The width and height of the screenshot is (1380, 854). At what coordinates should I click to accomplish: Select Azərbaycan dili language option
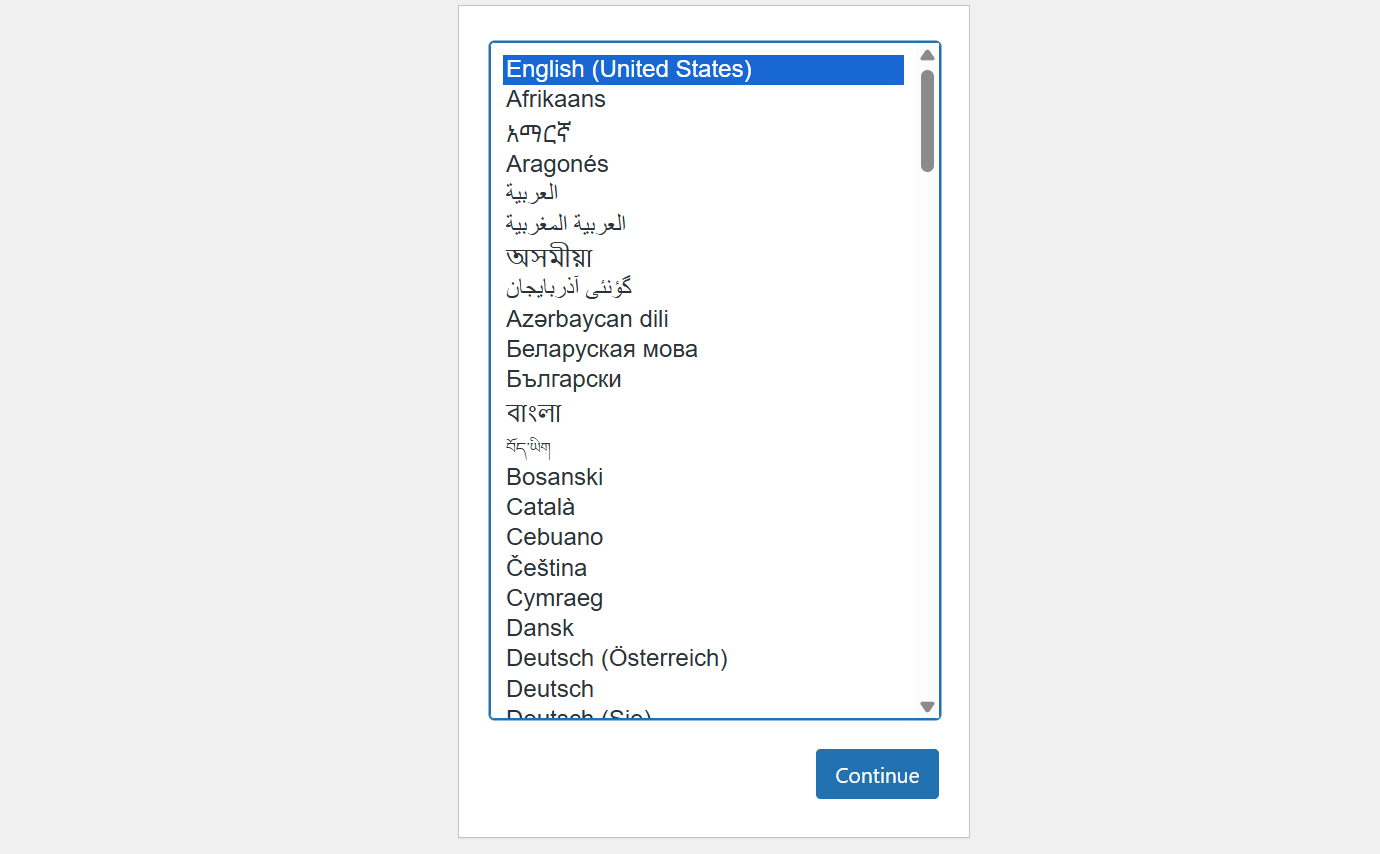587,319
